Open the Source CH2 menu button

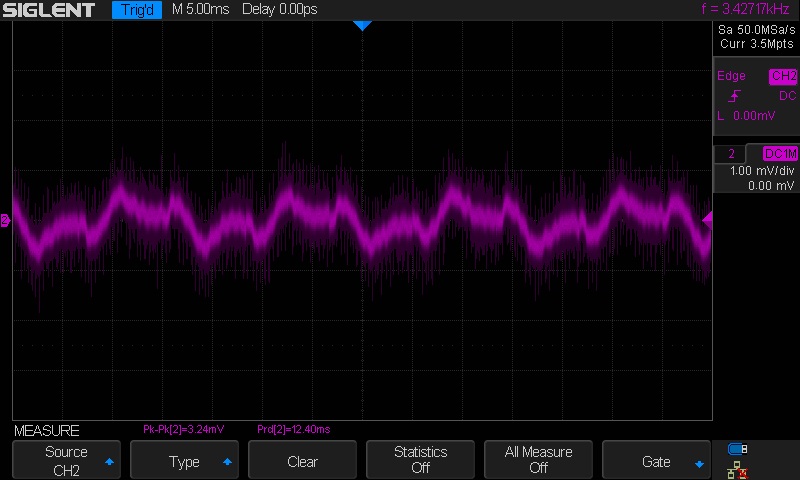(66, 460)
